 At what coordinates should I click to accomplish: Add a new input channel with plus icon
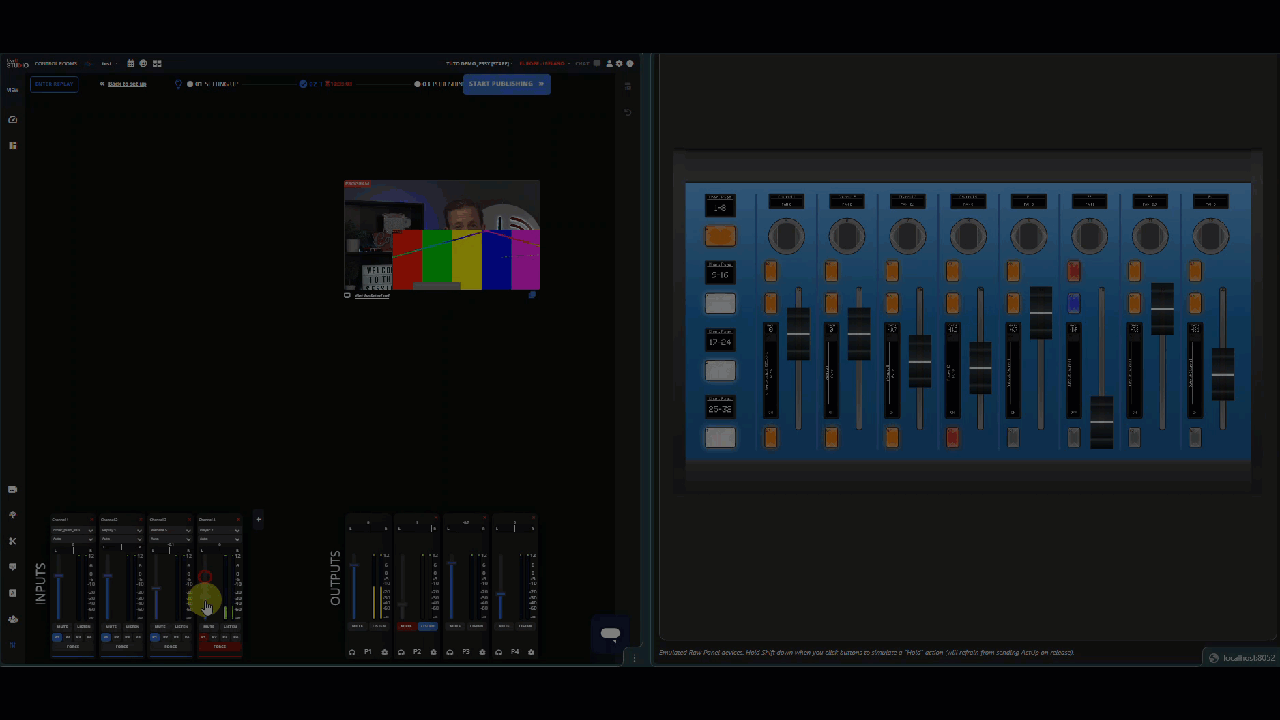coord(258,519)
